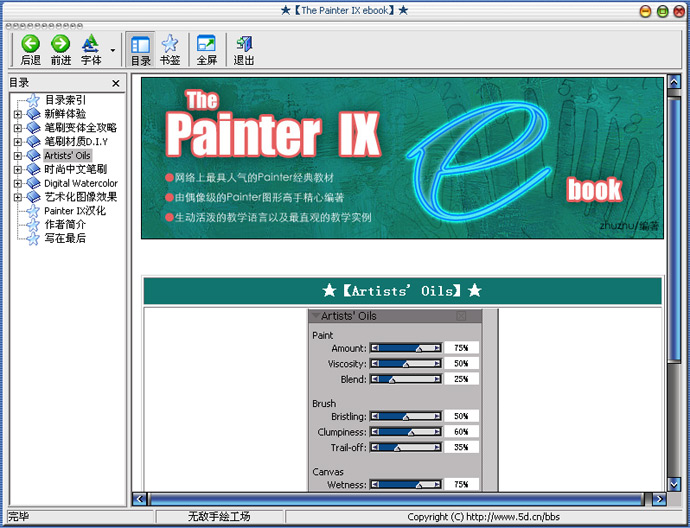Click the book icon beside Digital Watercolor
This screenshot has width=690, height=528.
tap(33, 183)
